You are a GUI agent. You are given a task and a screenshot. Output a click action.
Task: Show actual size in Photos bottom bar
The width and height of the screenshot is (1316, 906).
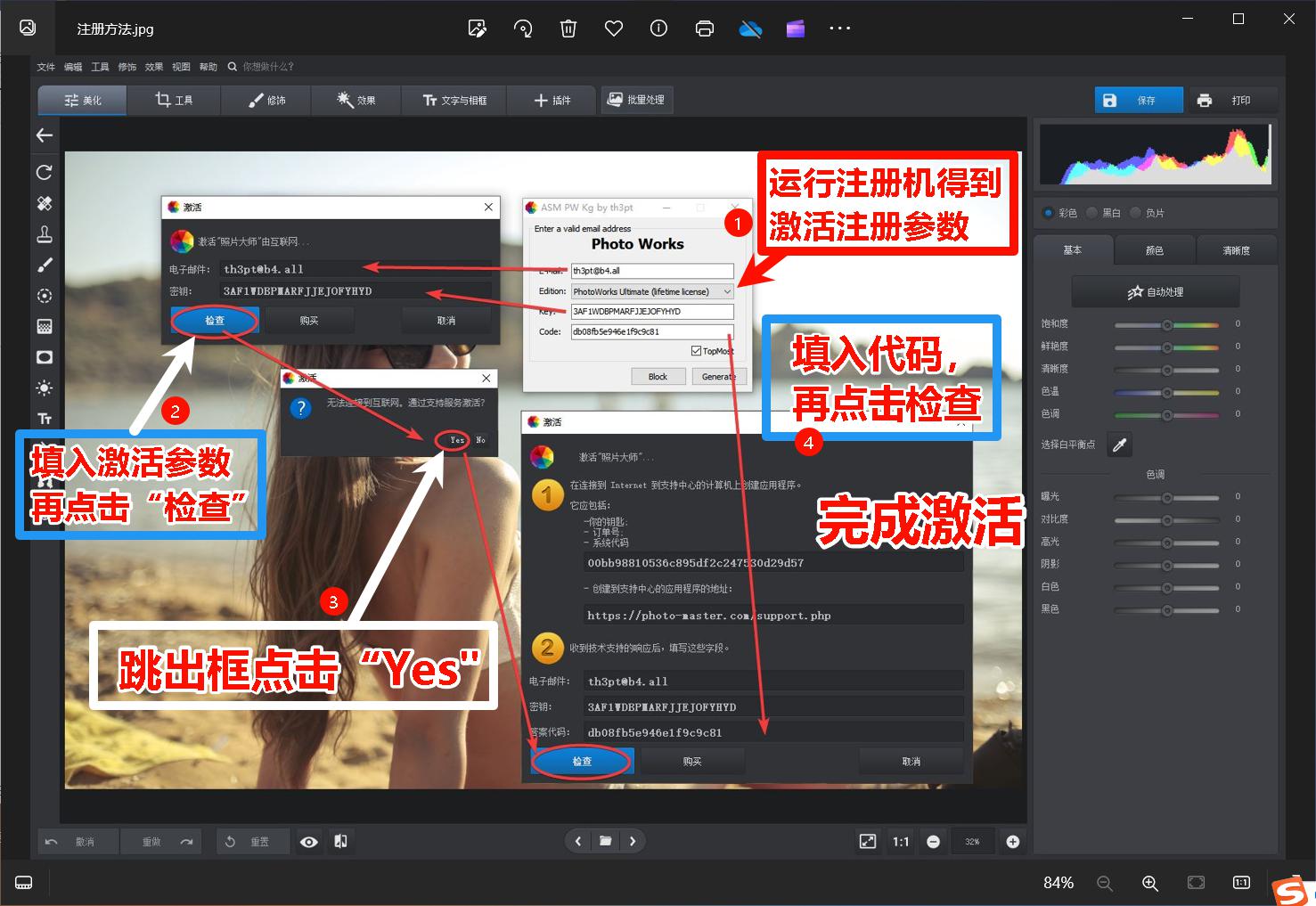[x=1241, y=883]
